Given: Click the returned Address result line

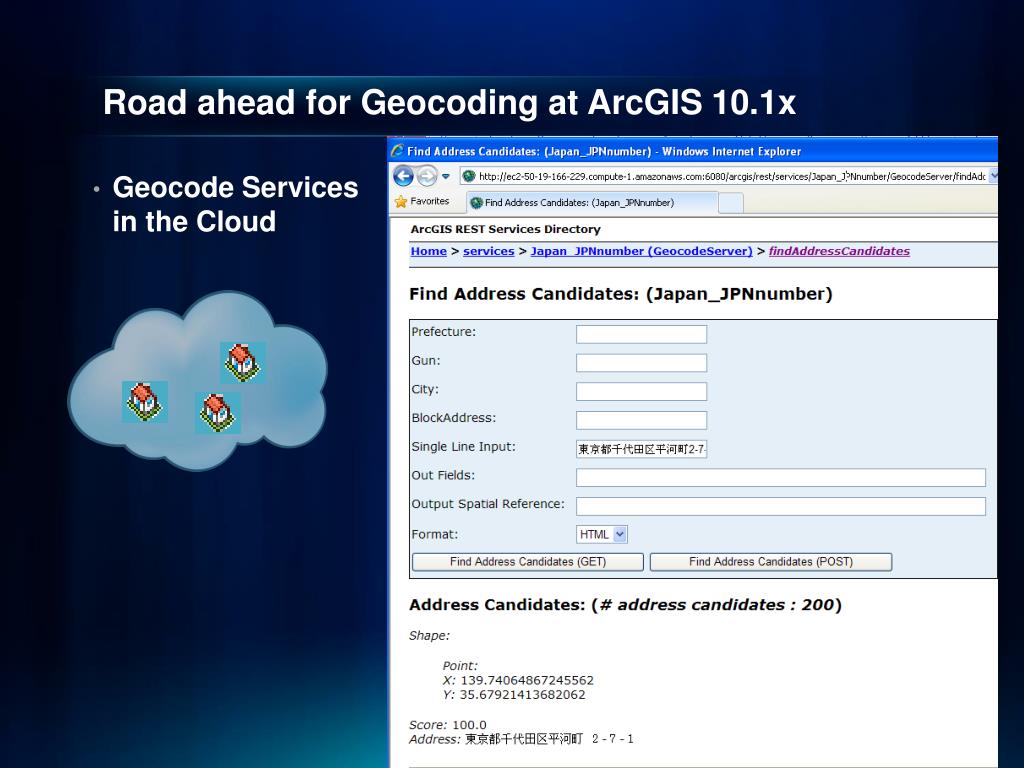Looking at the screenshot, I should [x=521, y=739].
